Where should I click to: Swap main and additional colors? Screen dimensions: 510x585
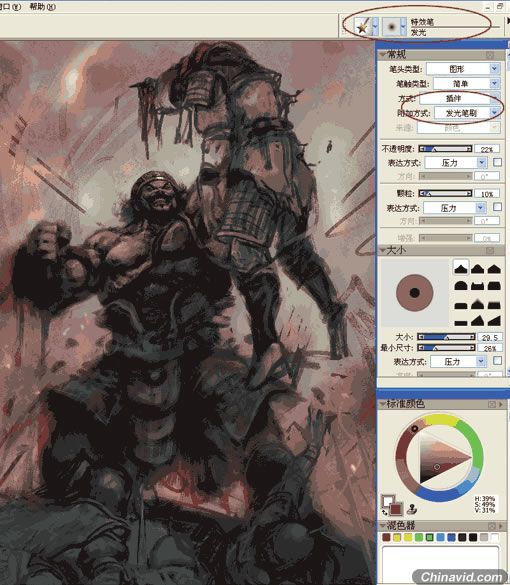click(x=384, y=513)
